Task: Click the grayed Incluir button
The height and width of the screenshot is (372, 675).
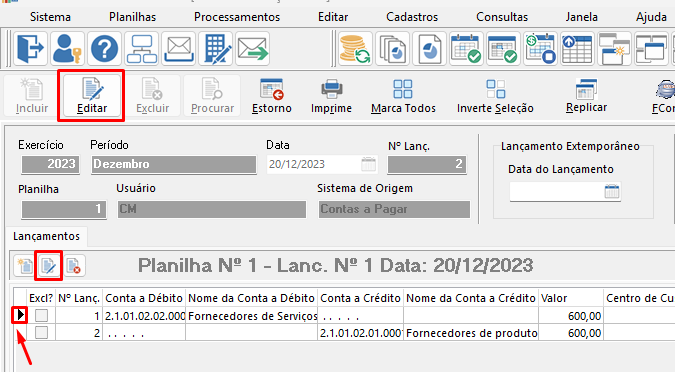Action: [32, 96]
